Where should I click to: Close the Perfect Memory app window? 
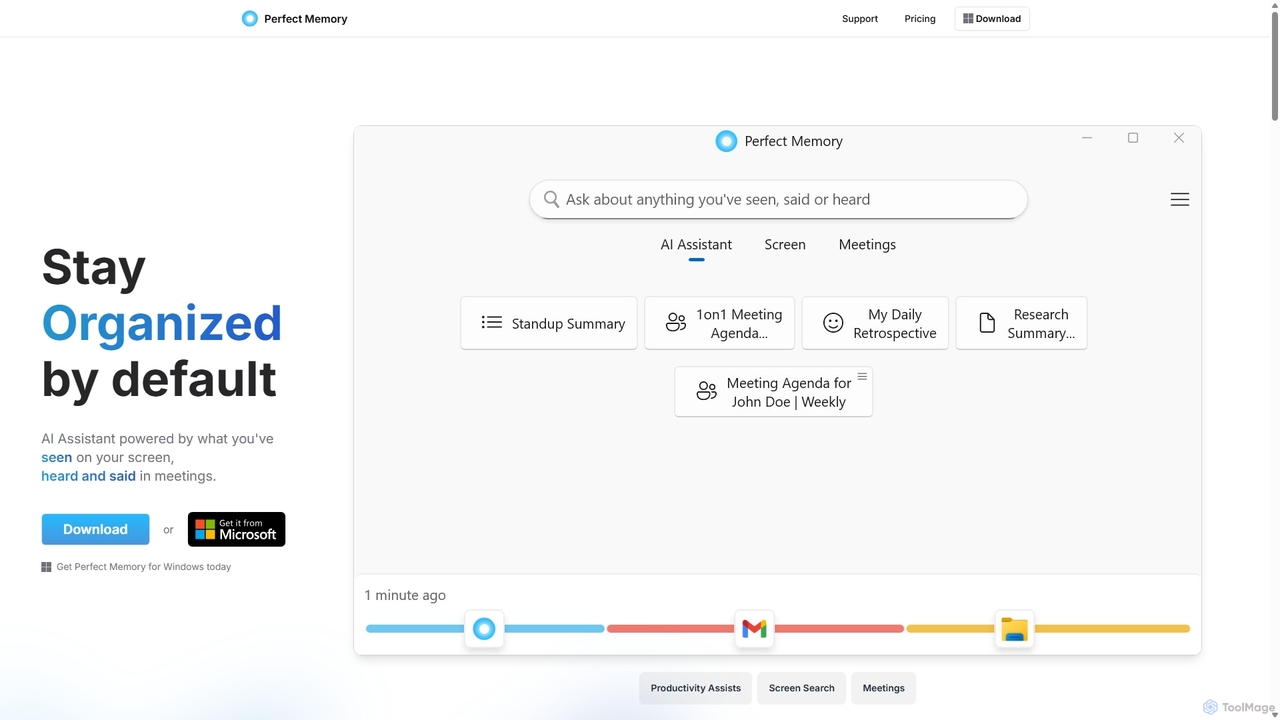[x=1179, y=138]
